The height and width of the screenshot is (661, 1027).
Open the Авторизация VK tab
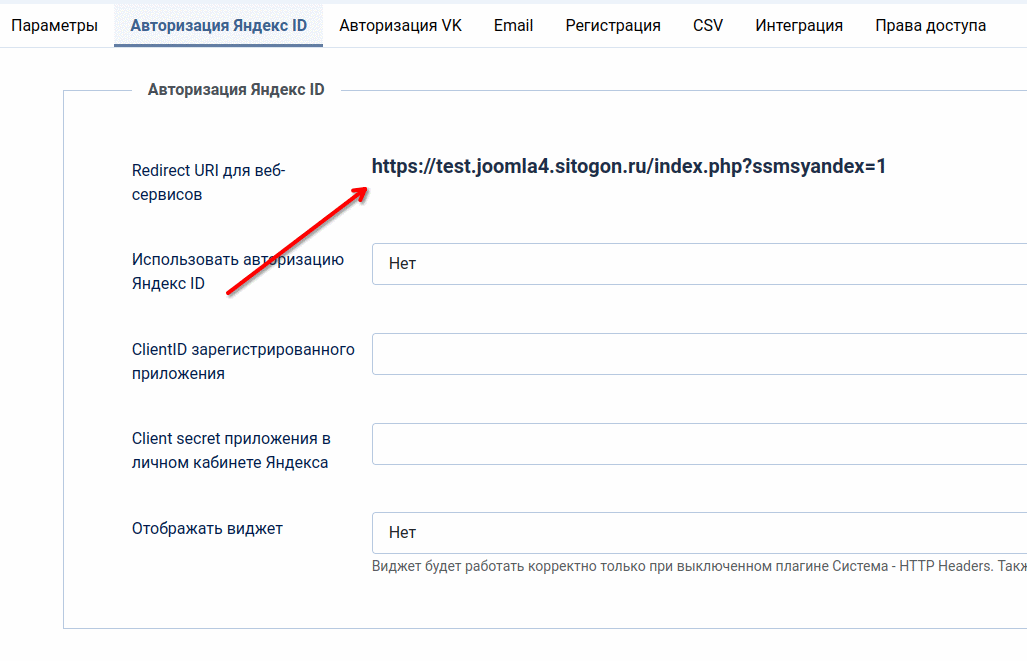(400, 26)
